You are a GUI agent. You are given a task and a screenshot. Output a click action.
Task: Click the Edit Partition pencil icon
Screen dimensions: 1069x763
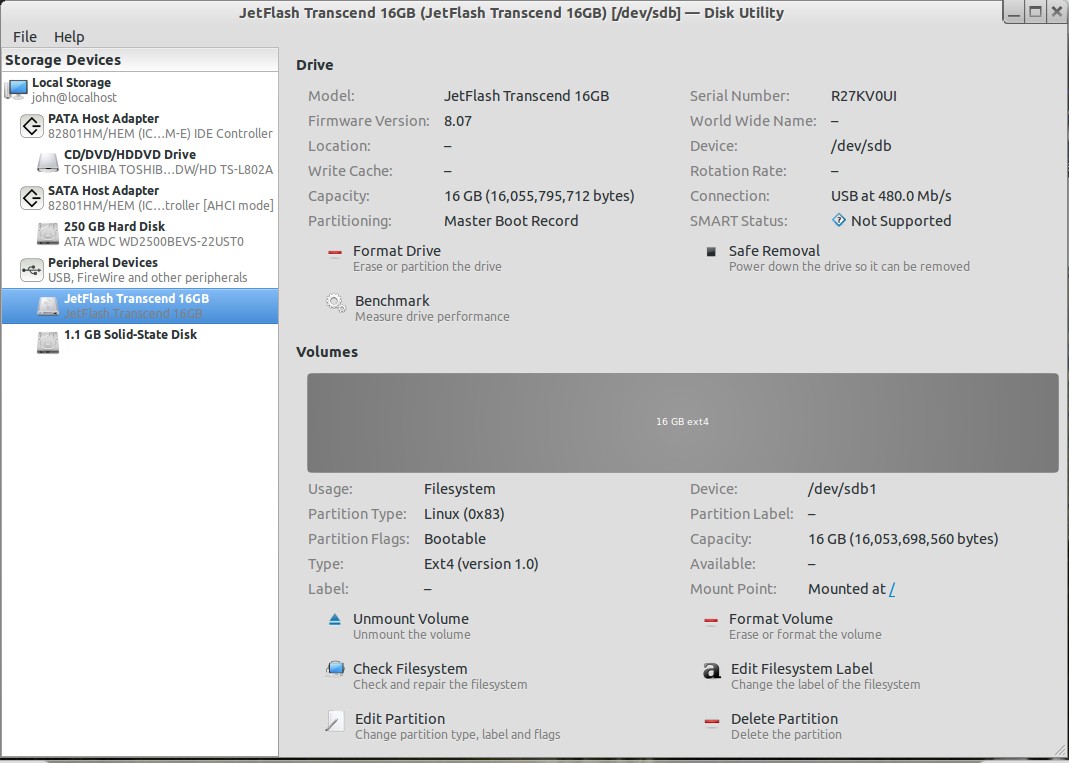[336, 721]
